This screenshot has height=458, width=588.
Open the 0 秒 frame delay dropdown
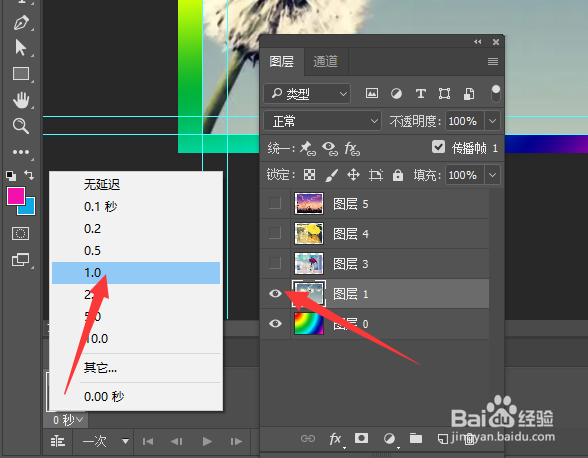point(67,420)
